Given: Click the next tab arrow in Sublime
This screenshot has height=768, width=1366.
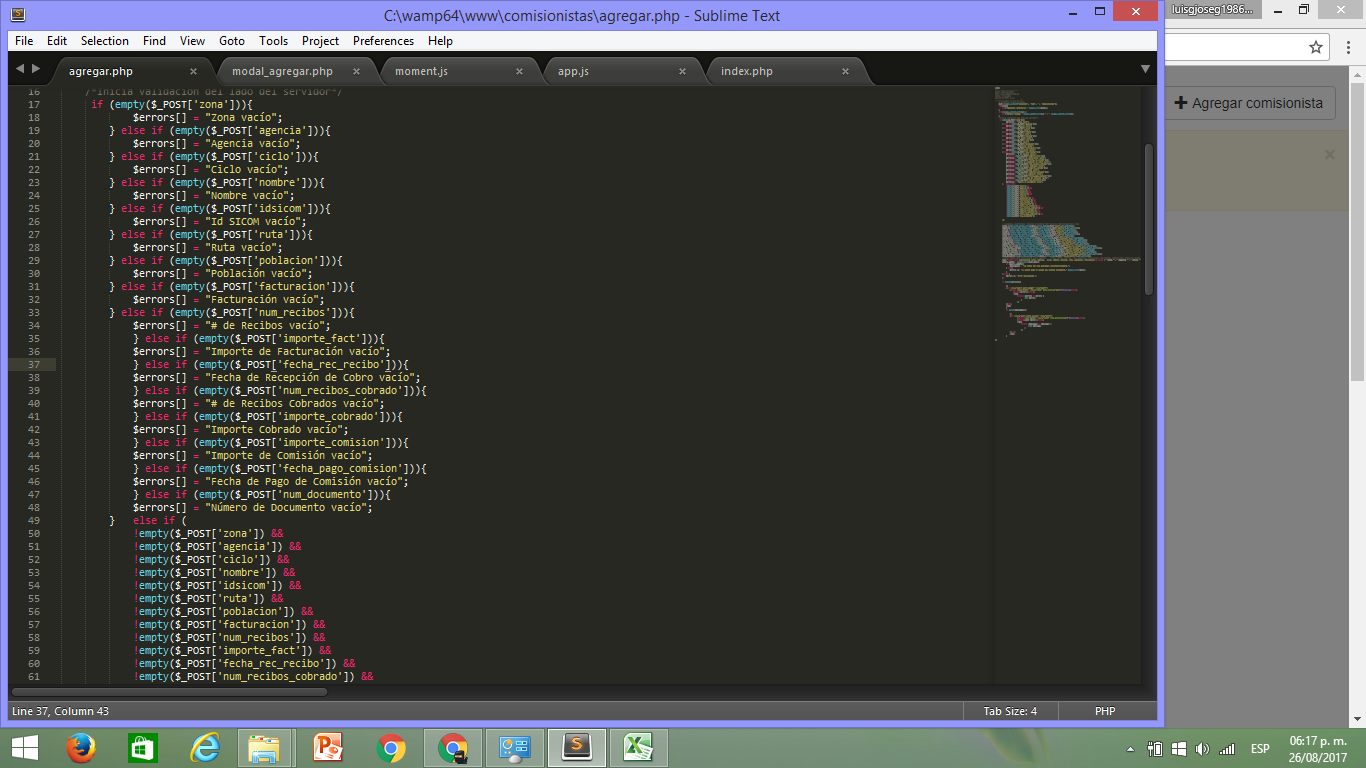Looking at the screenshot, I should tap(36, 69).
